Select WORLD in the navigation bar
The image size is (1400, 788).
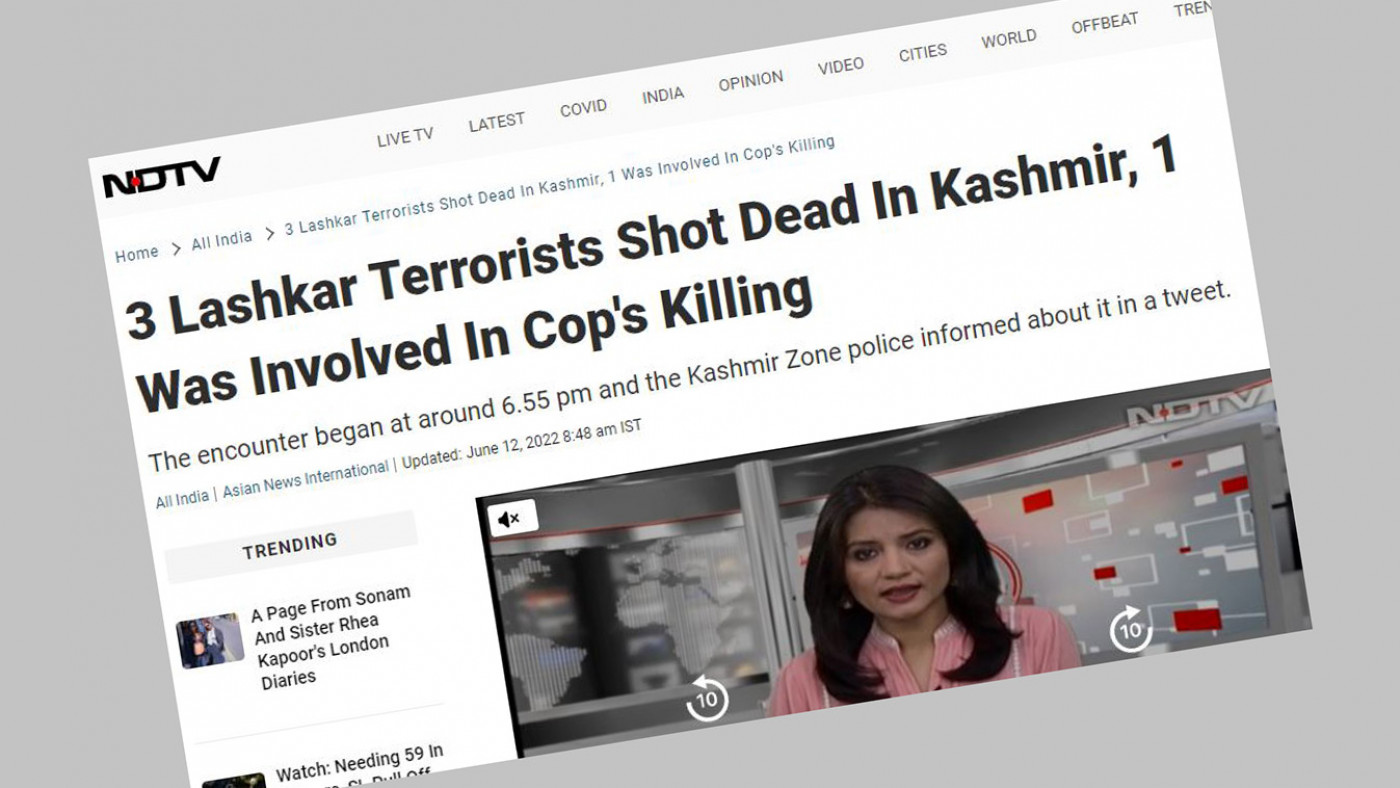[1009, 39]
